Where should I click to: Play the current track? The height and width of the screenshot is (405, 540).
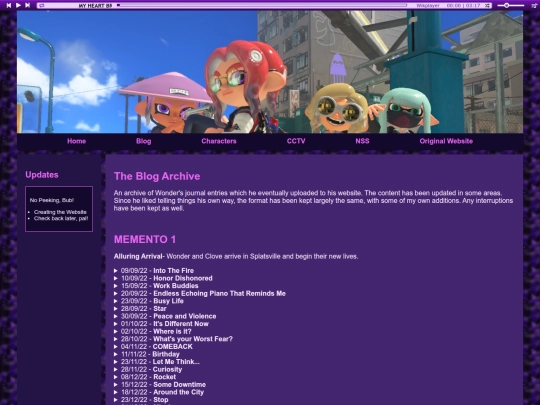[18, 5]
